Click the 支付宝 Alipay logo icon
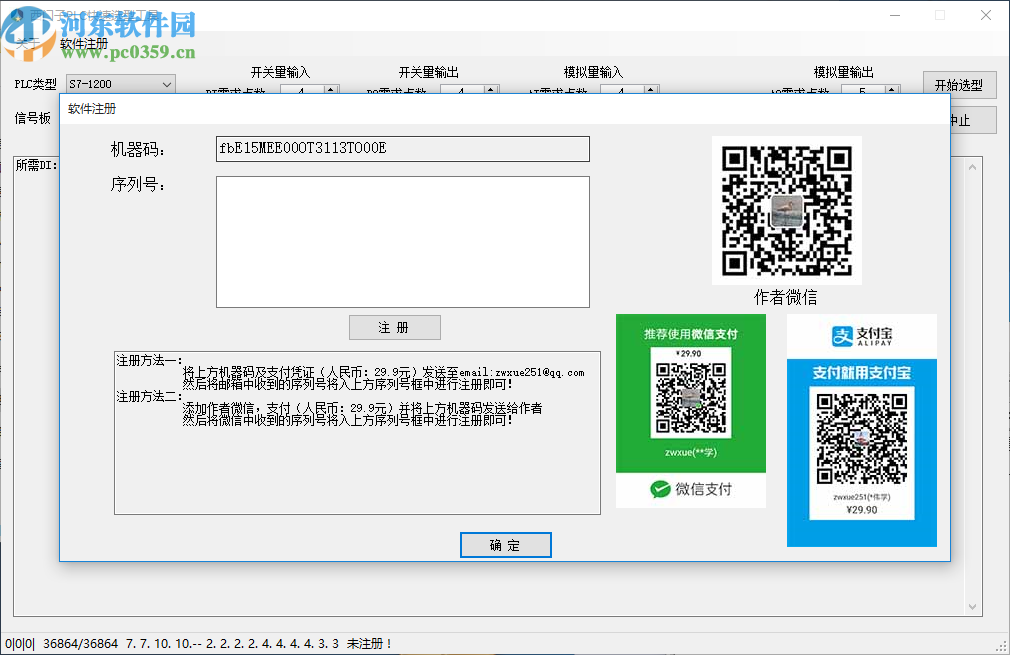 point(842,336)
